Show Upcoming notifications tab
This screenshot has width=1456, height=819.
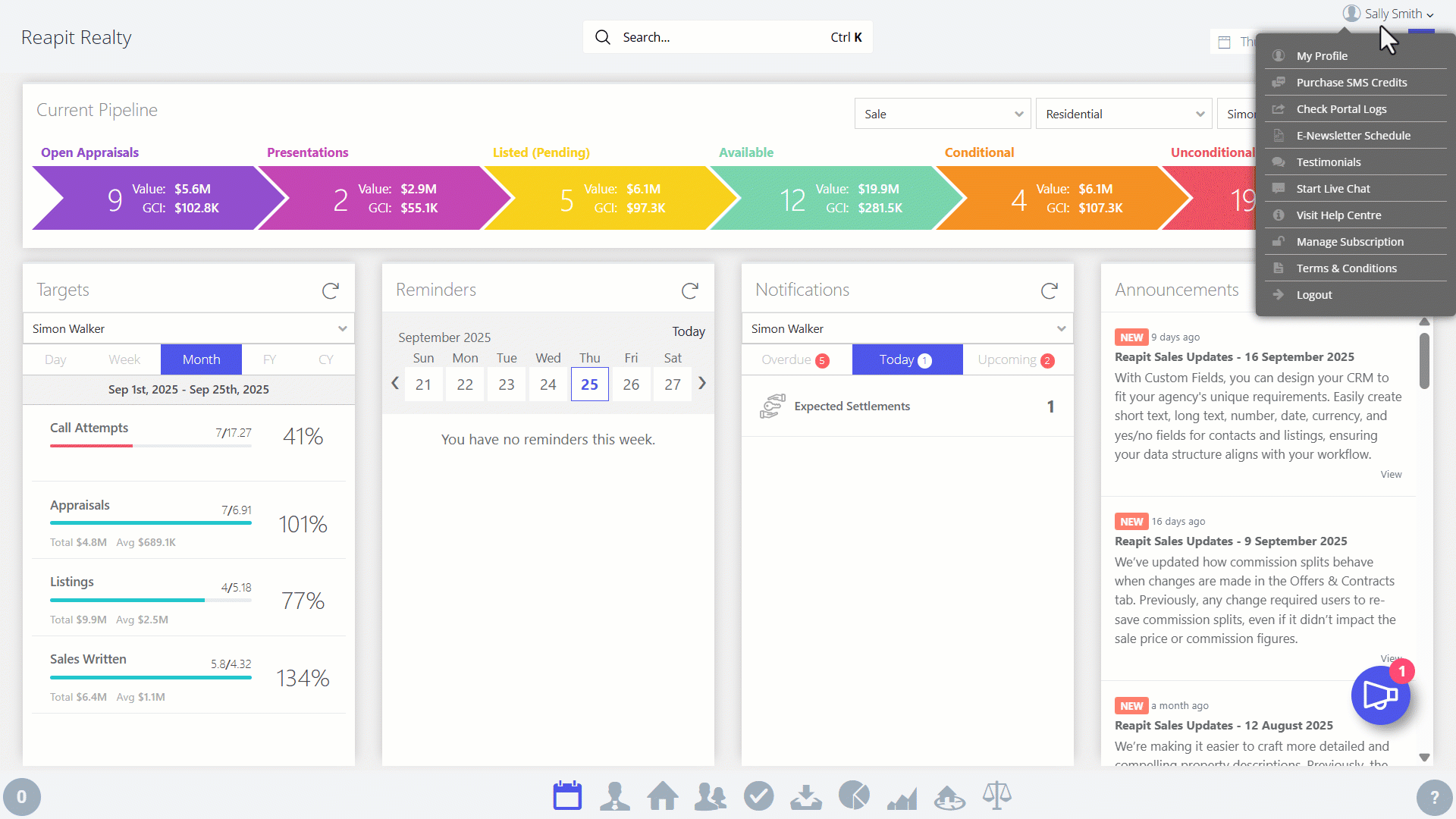coord(1017,359)
